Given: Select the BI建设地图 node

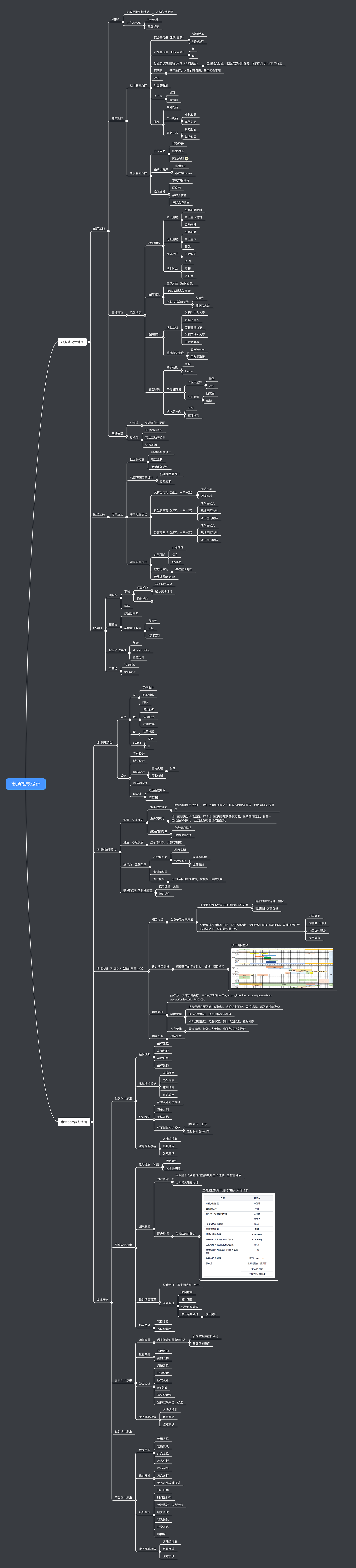Looking at the screenshot, I should [161, 85].
